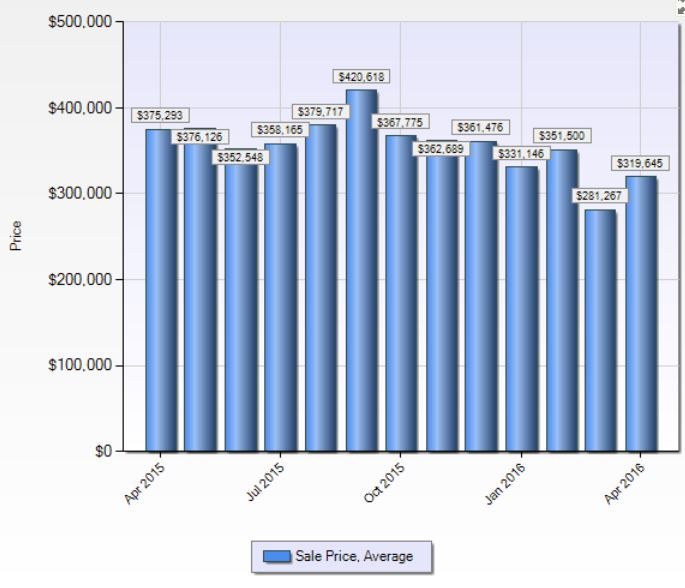Click the $379,717 value label
This screenshot has height=588, width=685.
[x=320, y=112]
